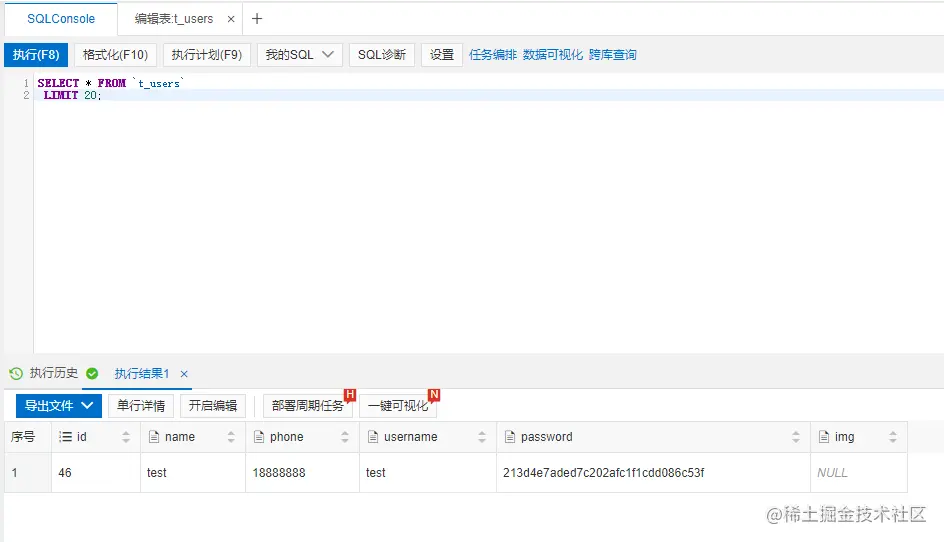Sort by the name column arrows
The width and height of the screenshot is (944, 542).
pyautogui.click(x=231, y=437)
